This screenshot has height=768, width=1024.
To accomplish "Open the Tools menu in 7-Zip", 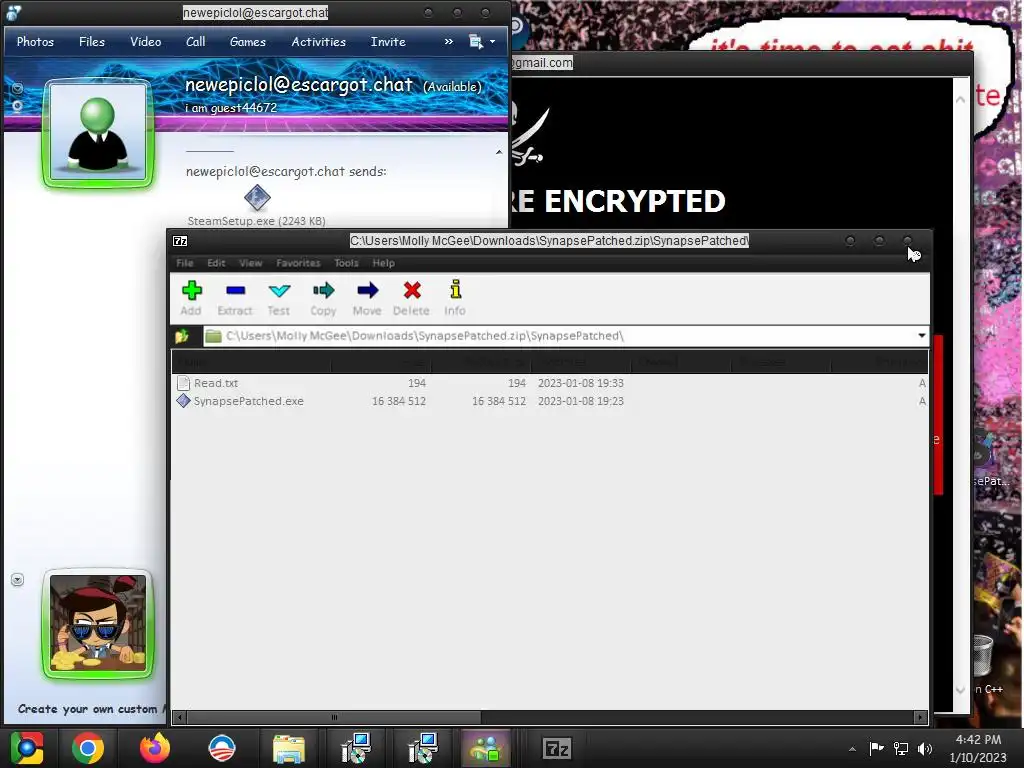I will pos(346,263).
